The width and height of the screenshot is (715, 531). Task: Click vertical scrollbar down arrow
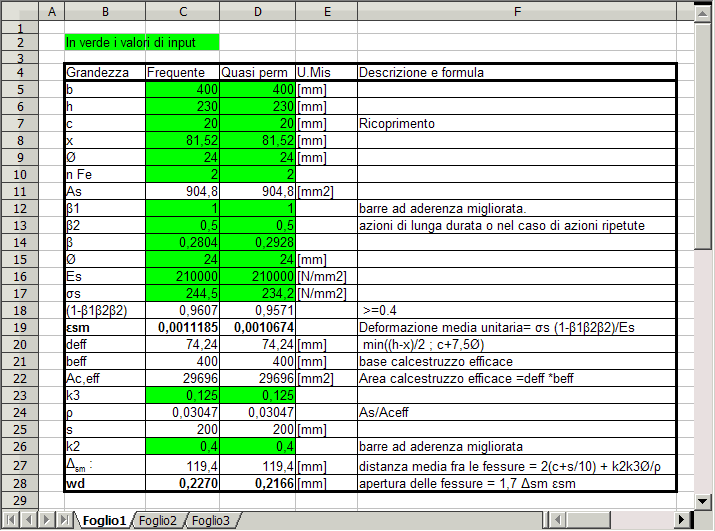(x=702, y=501)
